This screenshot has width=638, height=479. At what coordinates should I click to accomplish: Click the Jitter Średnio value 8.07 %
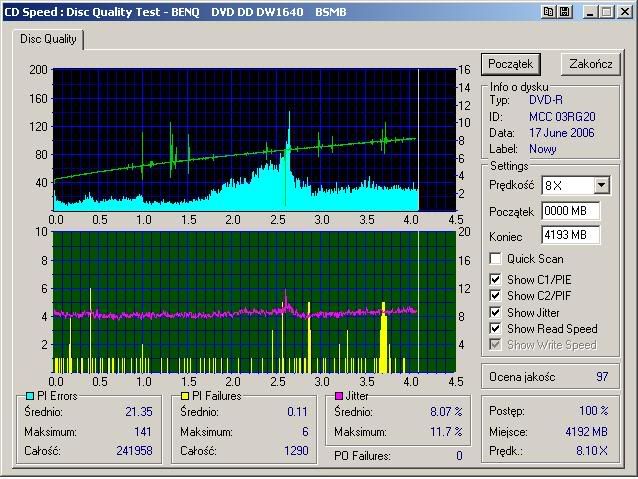[x=446, y=411]
